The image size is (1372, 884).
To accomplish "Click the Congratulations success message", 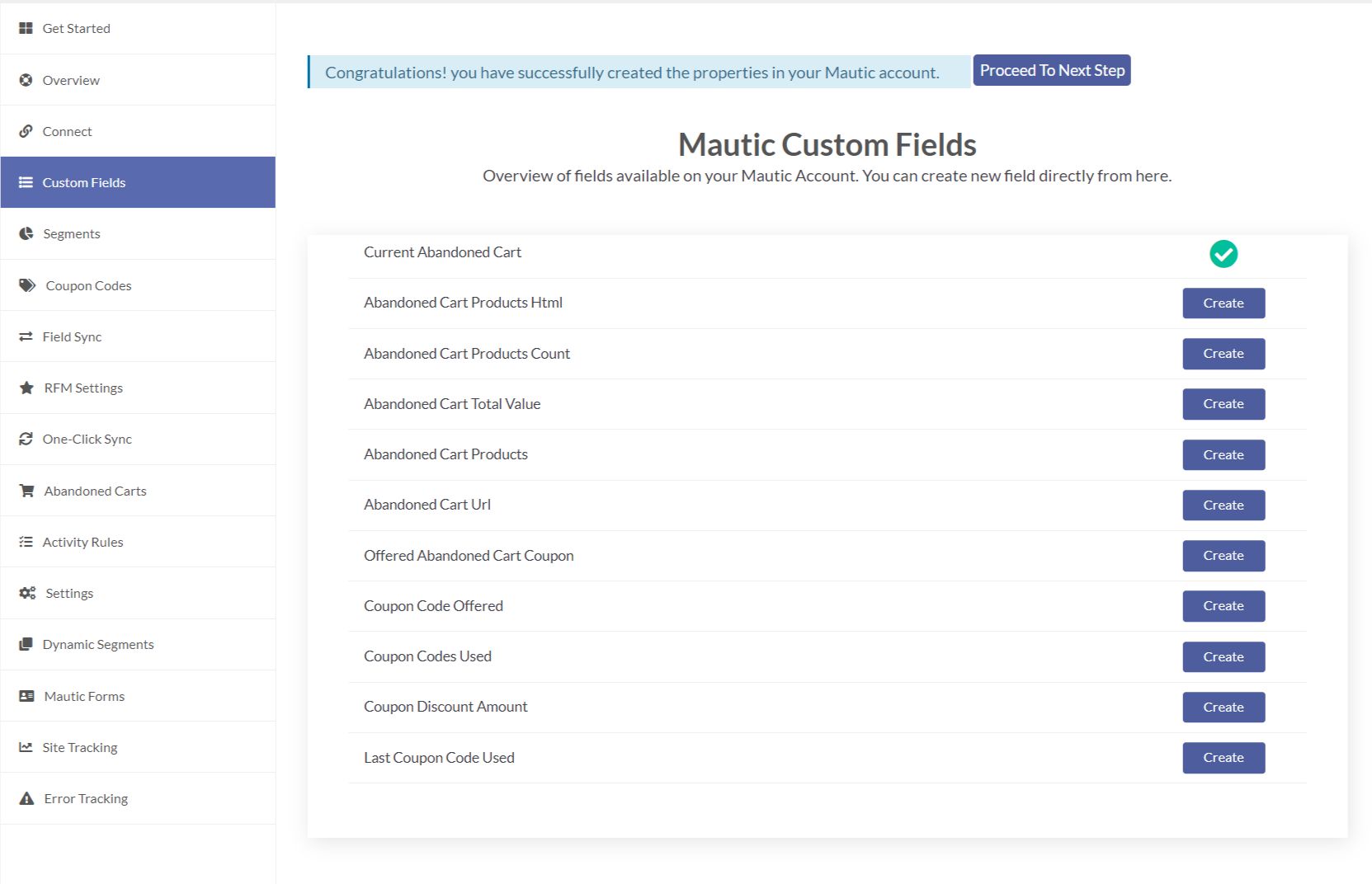I will (x=639, y=72).
